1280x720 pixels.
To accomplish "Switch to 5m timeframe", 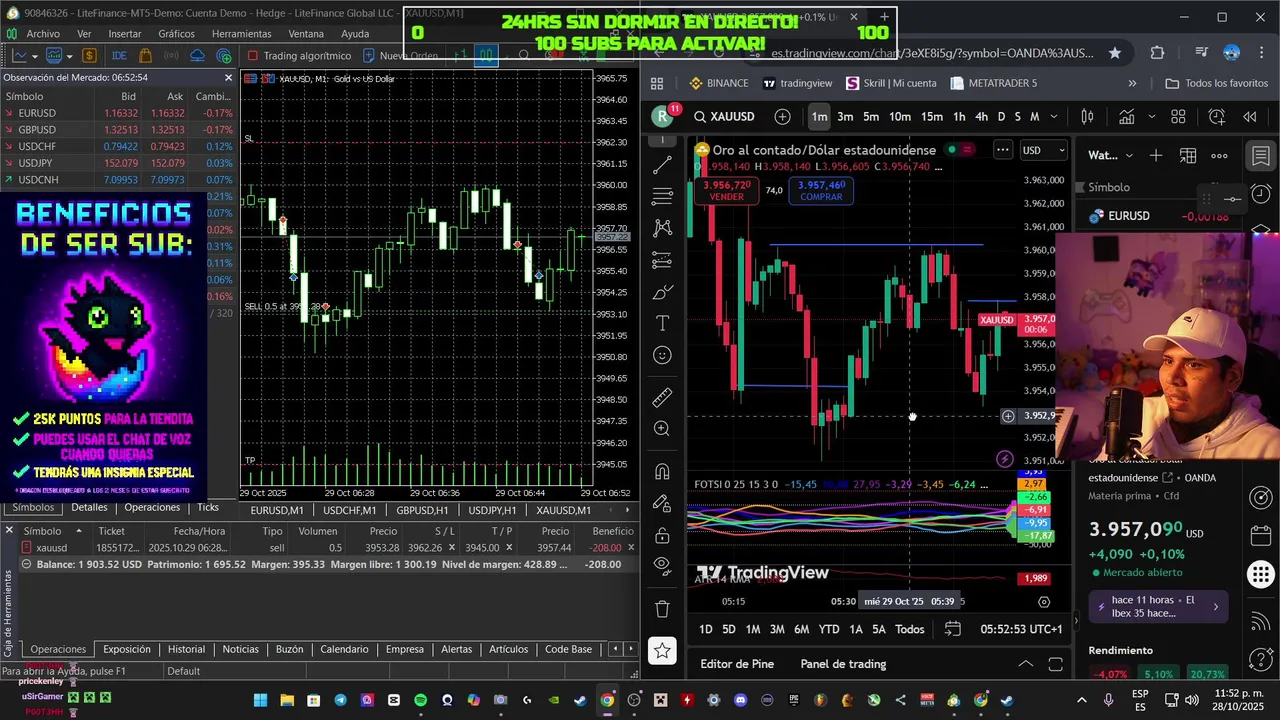I will [x=871, y=117].
